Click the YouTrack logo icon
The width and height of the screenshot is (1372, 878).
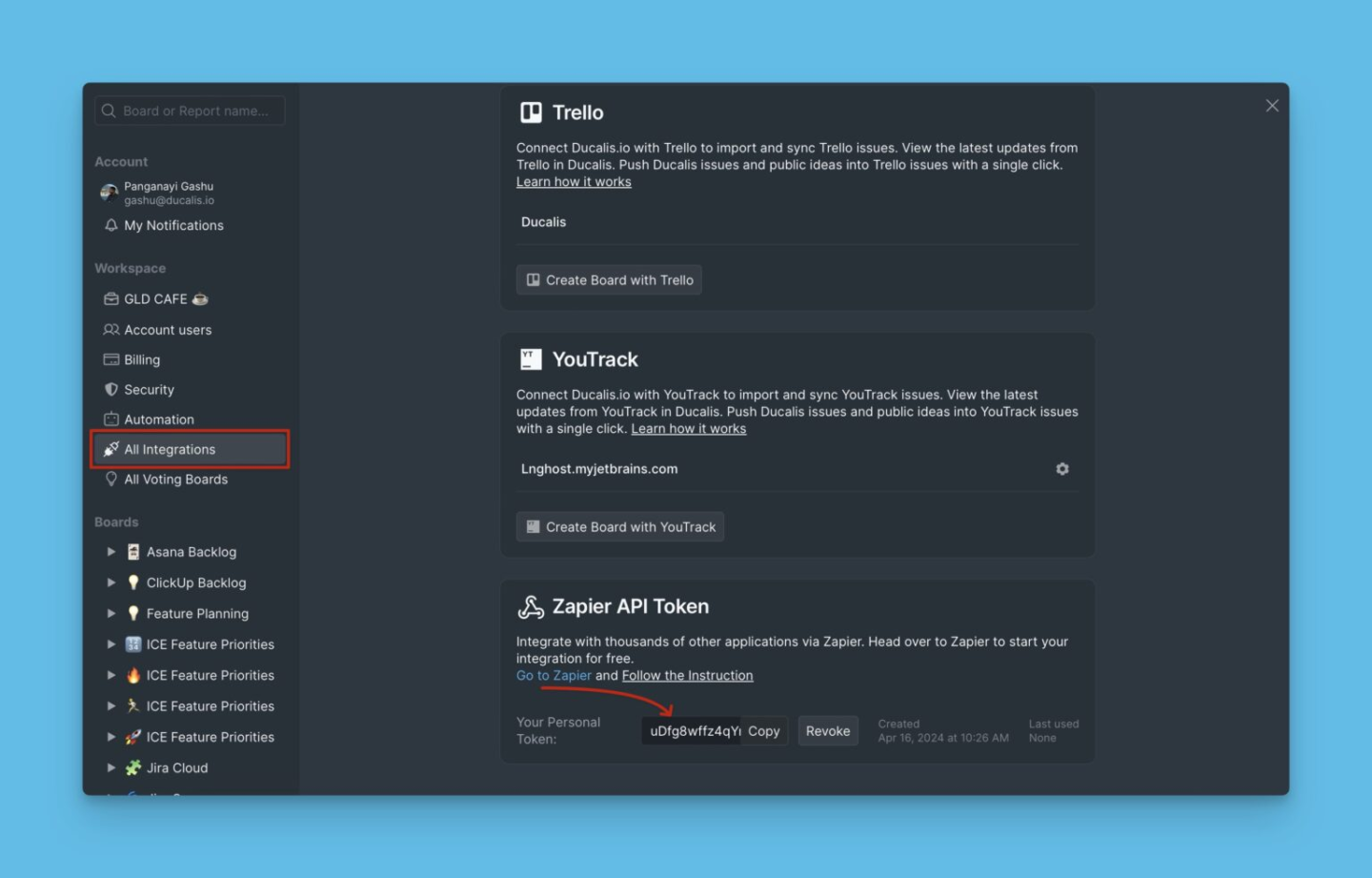point(531,359)
